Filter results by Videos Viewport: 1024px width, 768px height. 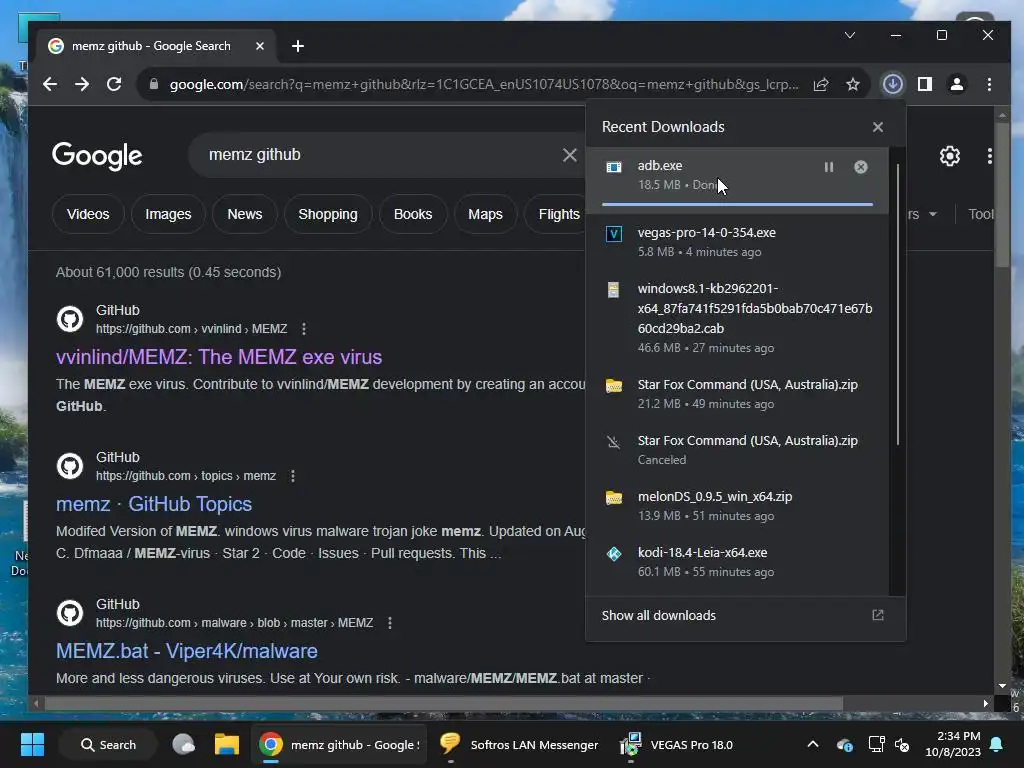[x=88, y=214]
